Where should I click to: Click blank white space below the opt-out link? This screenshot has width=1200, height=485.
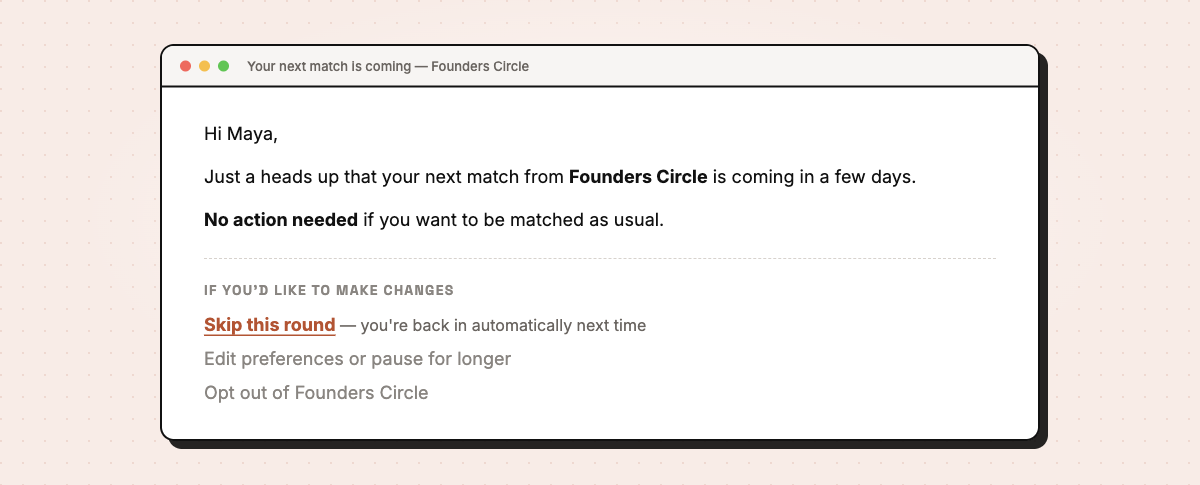click(600, 420)
